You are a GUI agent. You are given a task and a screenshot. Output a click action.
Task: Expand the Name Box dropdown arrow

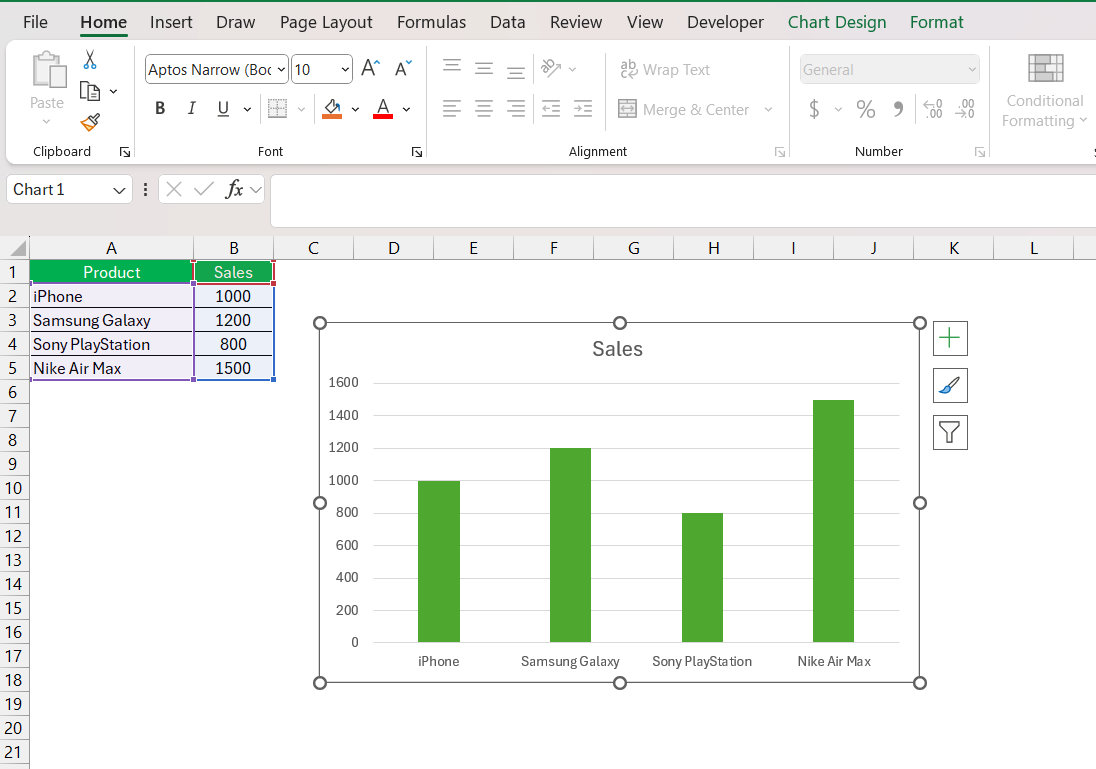(x=119, y=190)
